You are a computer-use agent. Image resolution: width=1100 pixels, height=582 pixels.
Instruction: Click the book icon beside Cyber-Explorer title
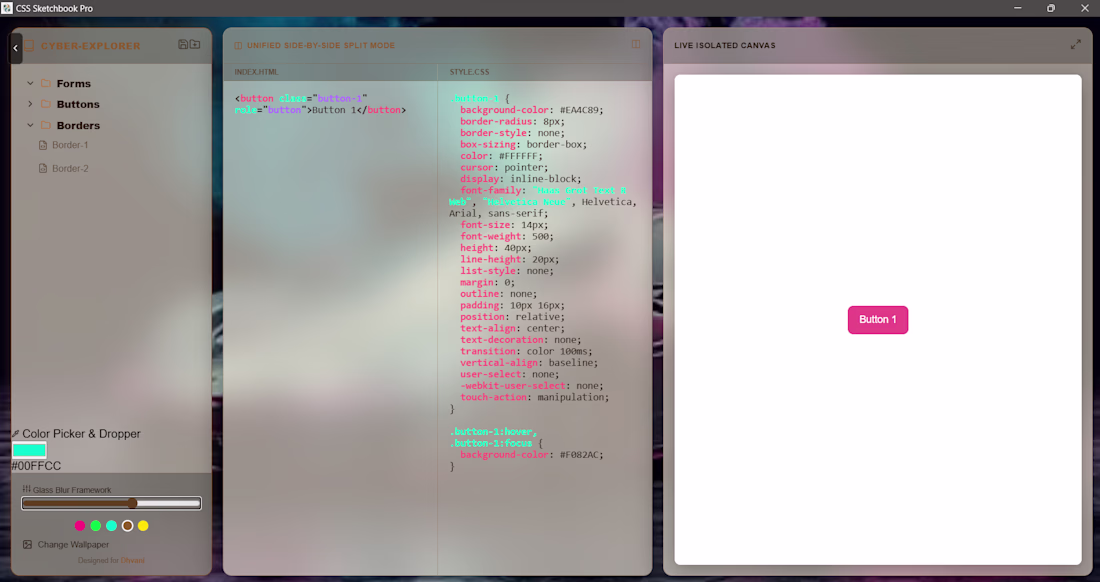(29, 46)
